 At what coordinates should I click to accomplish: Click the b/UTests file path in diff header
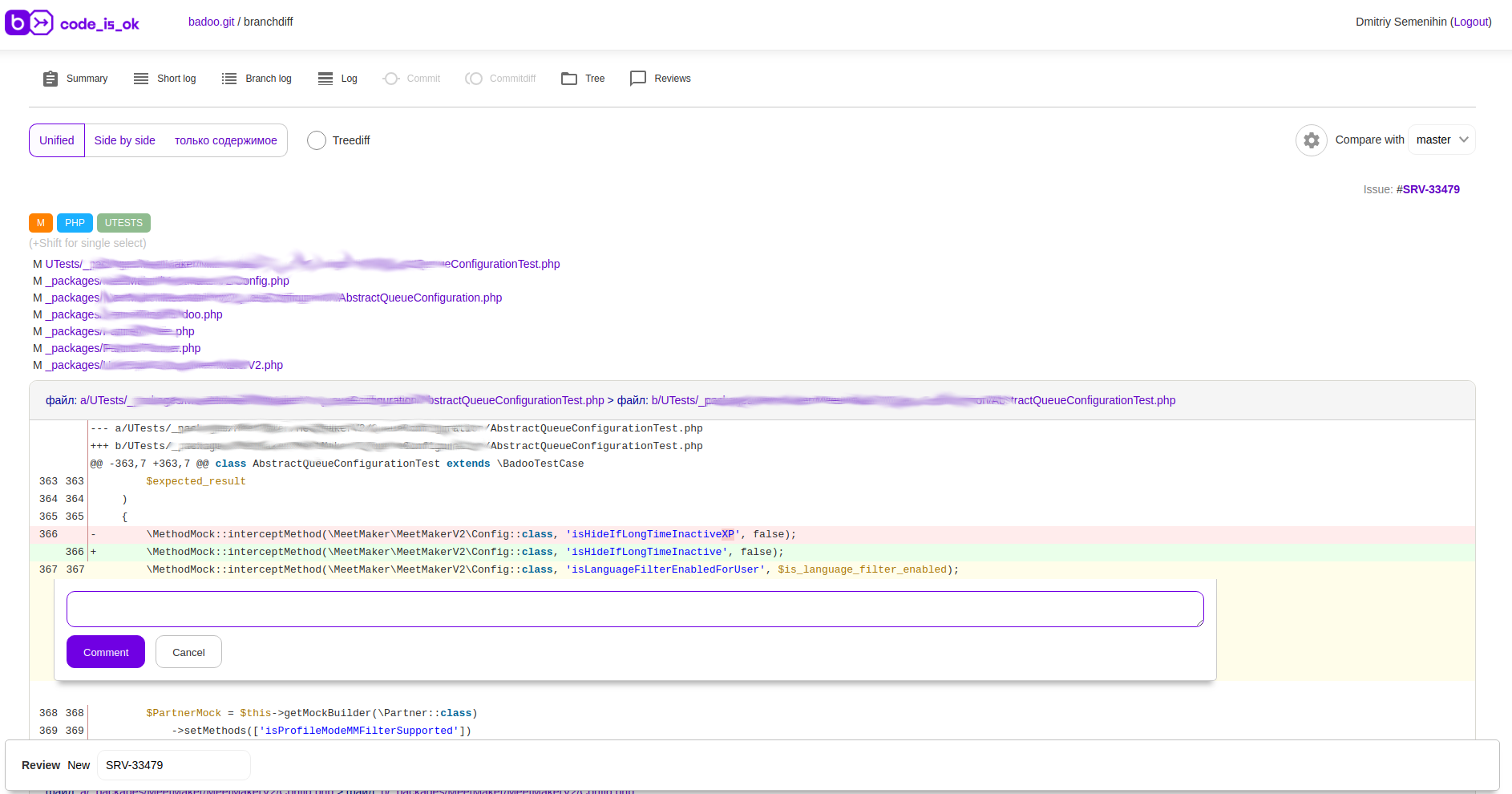coord(913,400)
